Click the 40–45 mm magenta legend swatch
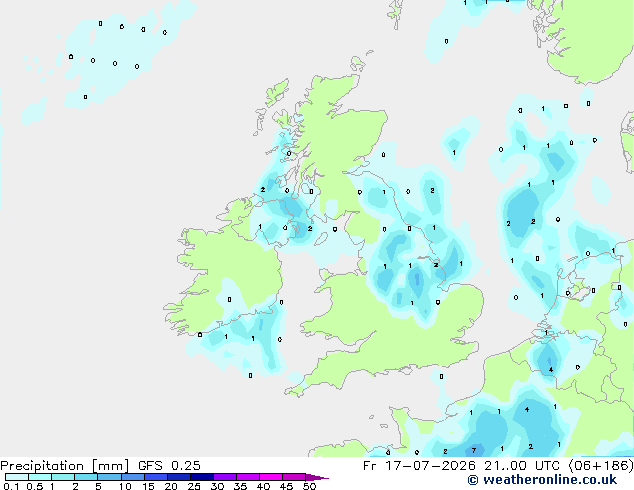 (x=271, y=477)
